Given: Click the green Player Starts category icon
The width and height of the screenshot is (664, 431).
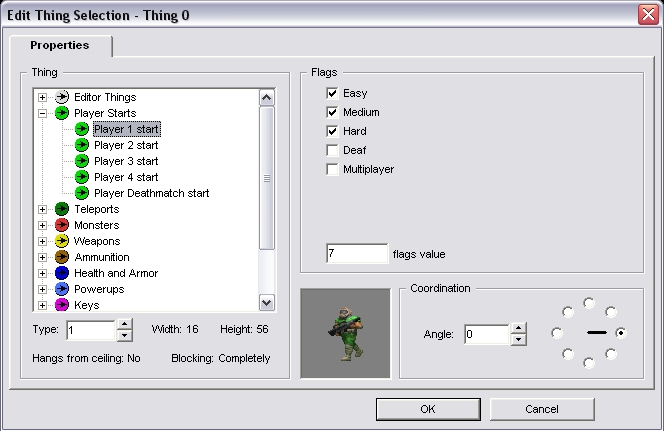Looking at the screenshot, I should 62,113.
